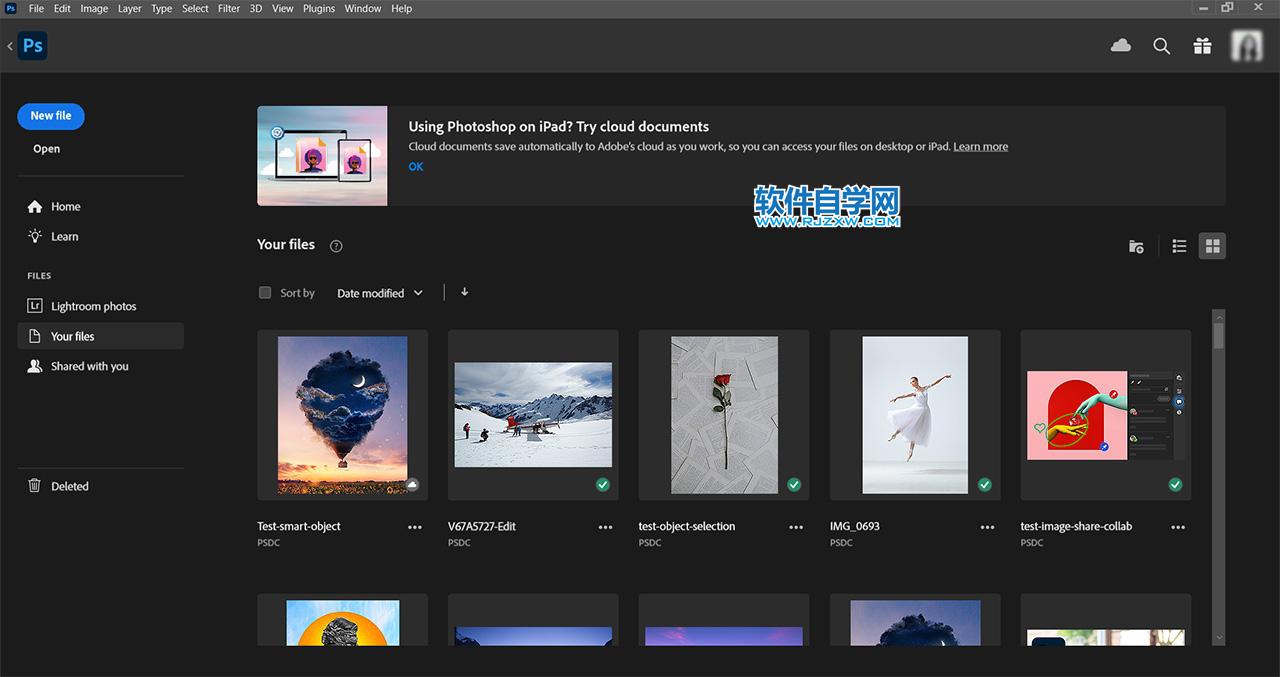This screenshot has height=677, width=1280.
Task: Click the Your files help question icon
Action: coord(336,246)
